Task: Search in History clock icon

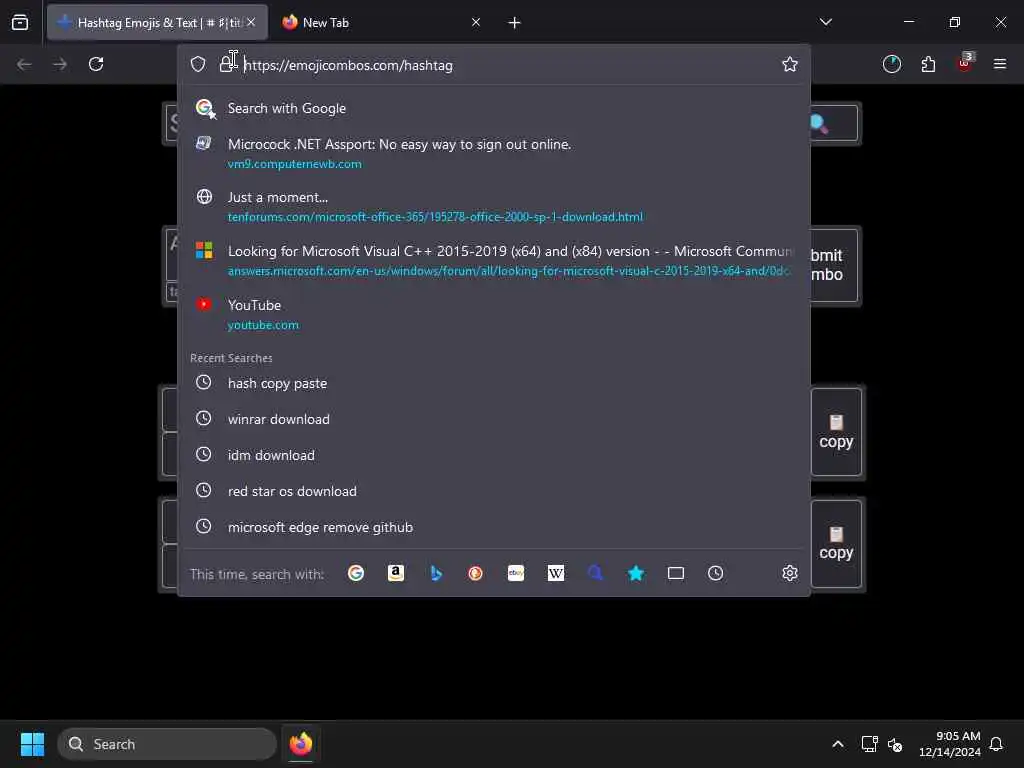Action: pyautogui.click(x=716, y=573)
